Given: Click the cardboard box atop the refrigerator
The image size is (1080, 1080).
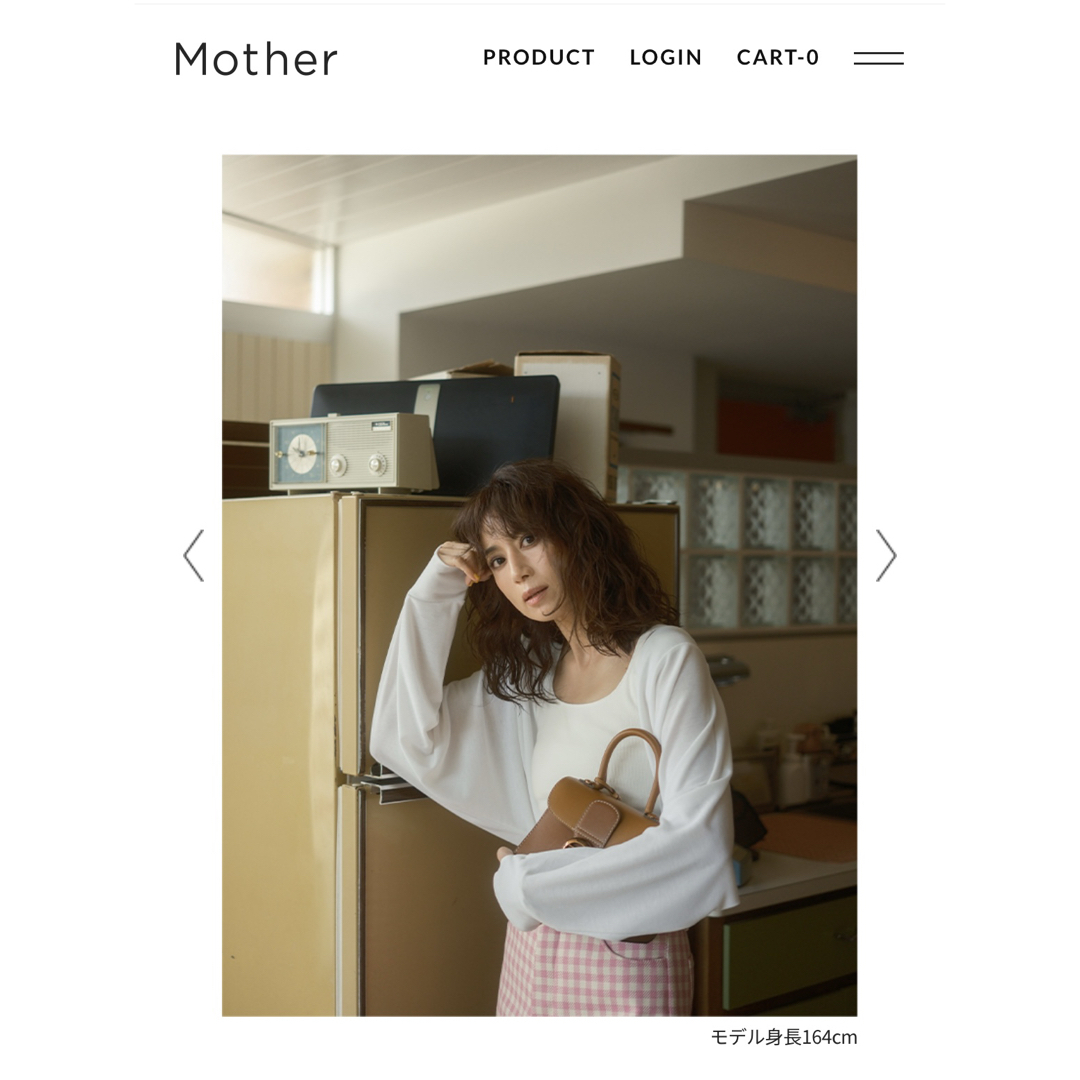Looking at the screenshot, I should click(x=568, y=420).
